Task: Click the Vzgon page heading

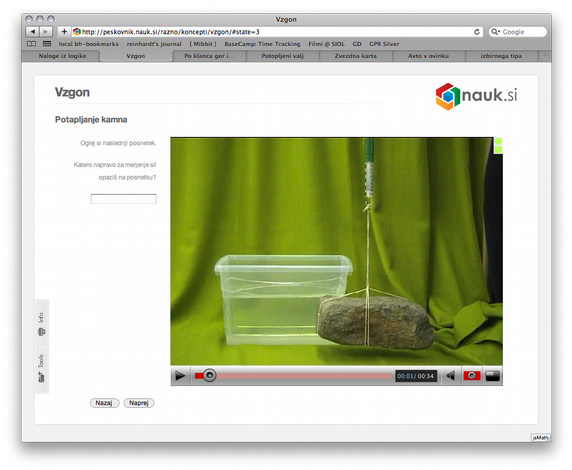Action: [72, 92]
